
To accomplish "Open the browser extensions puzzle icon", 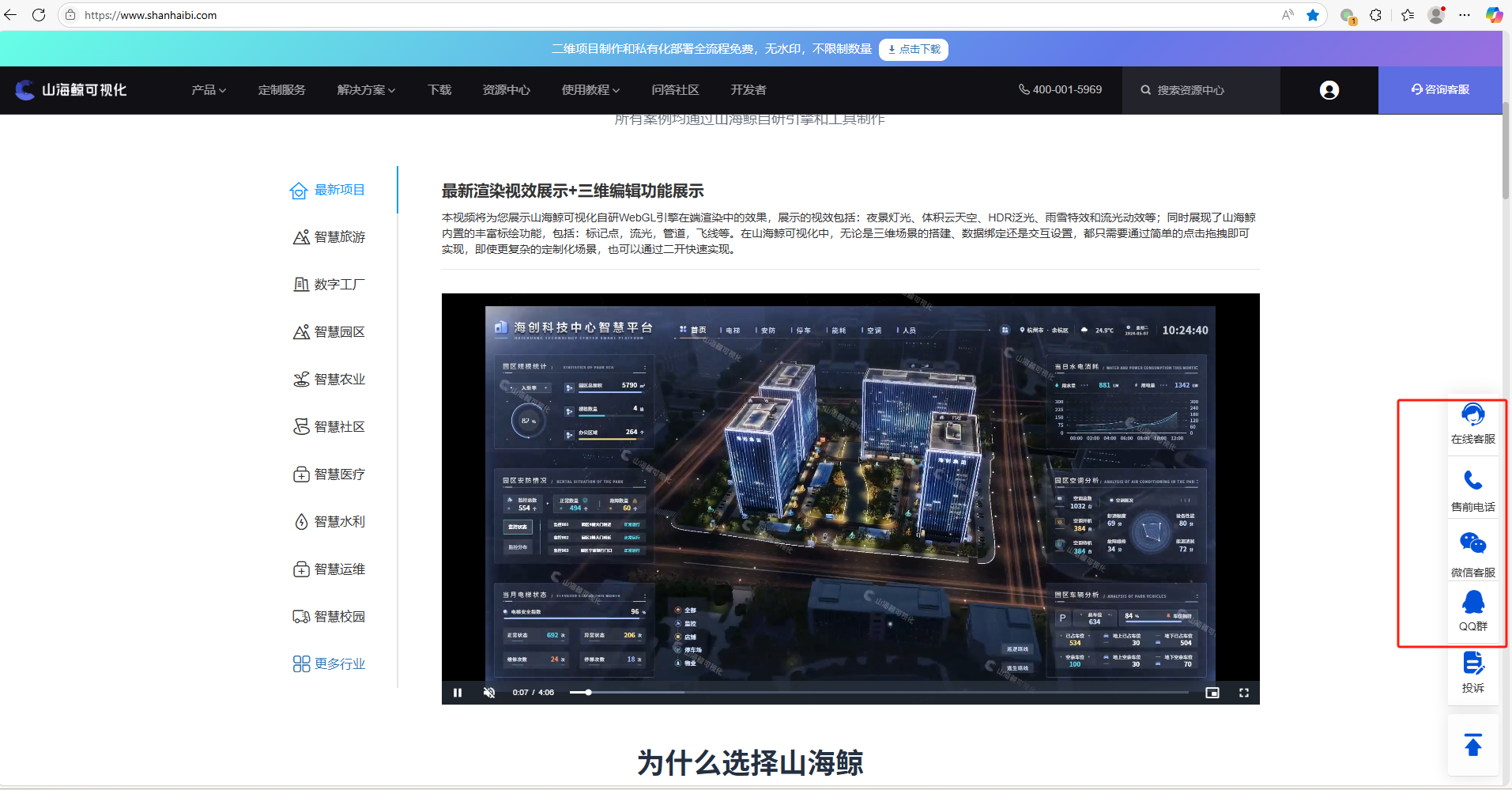I will (1376, 15).
